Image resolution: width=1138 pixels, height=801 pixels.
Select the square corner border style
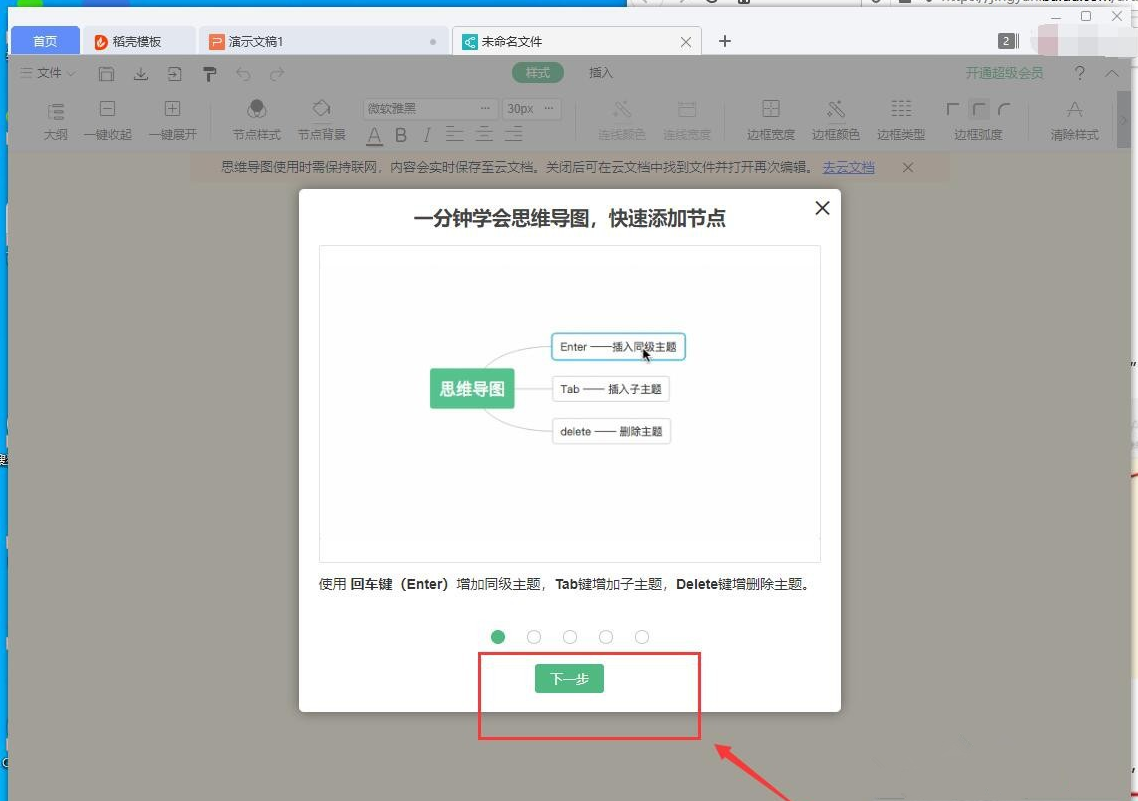[952, 110]
